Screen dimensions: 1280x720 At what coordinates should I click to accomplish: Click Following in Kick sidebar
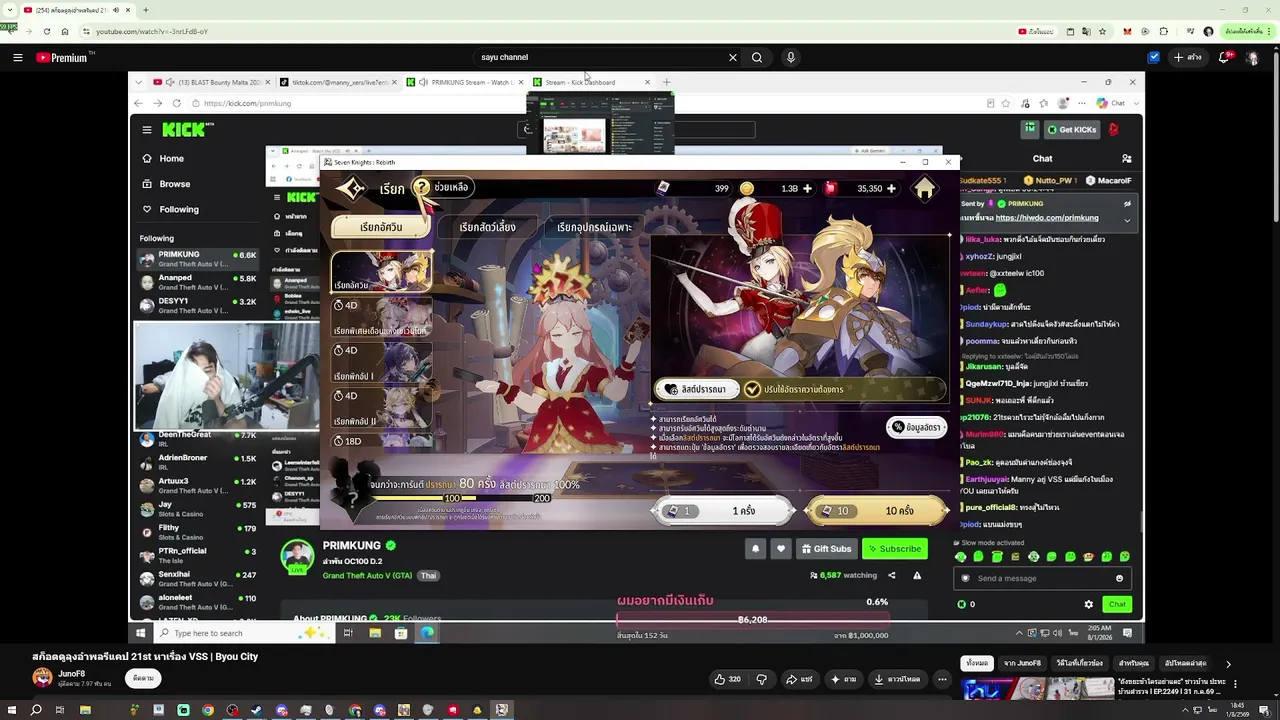pyautogui.click(x=178, y=209)
